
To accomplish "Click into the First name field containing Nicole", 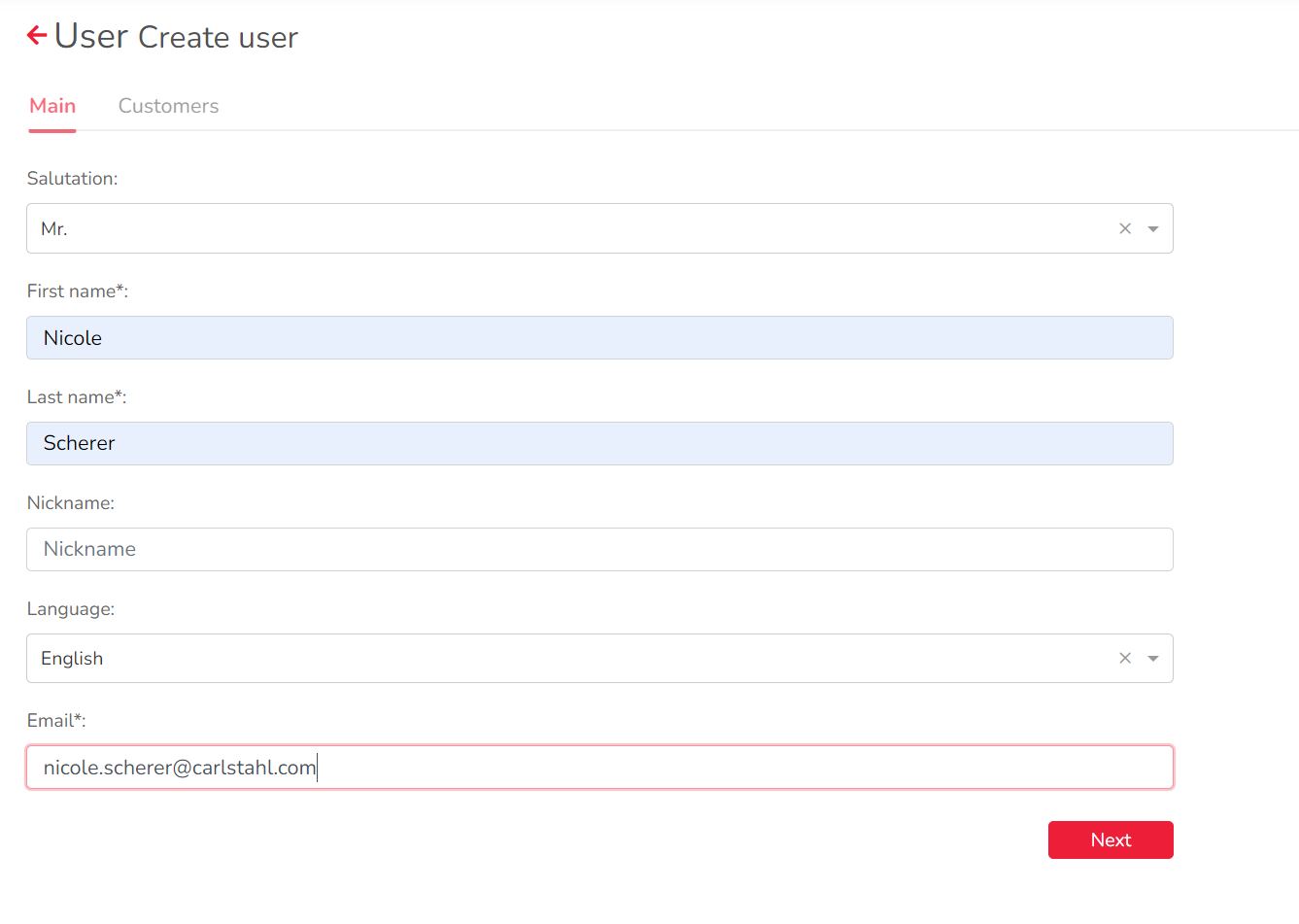I will click(x=598, y=338).
